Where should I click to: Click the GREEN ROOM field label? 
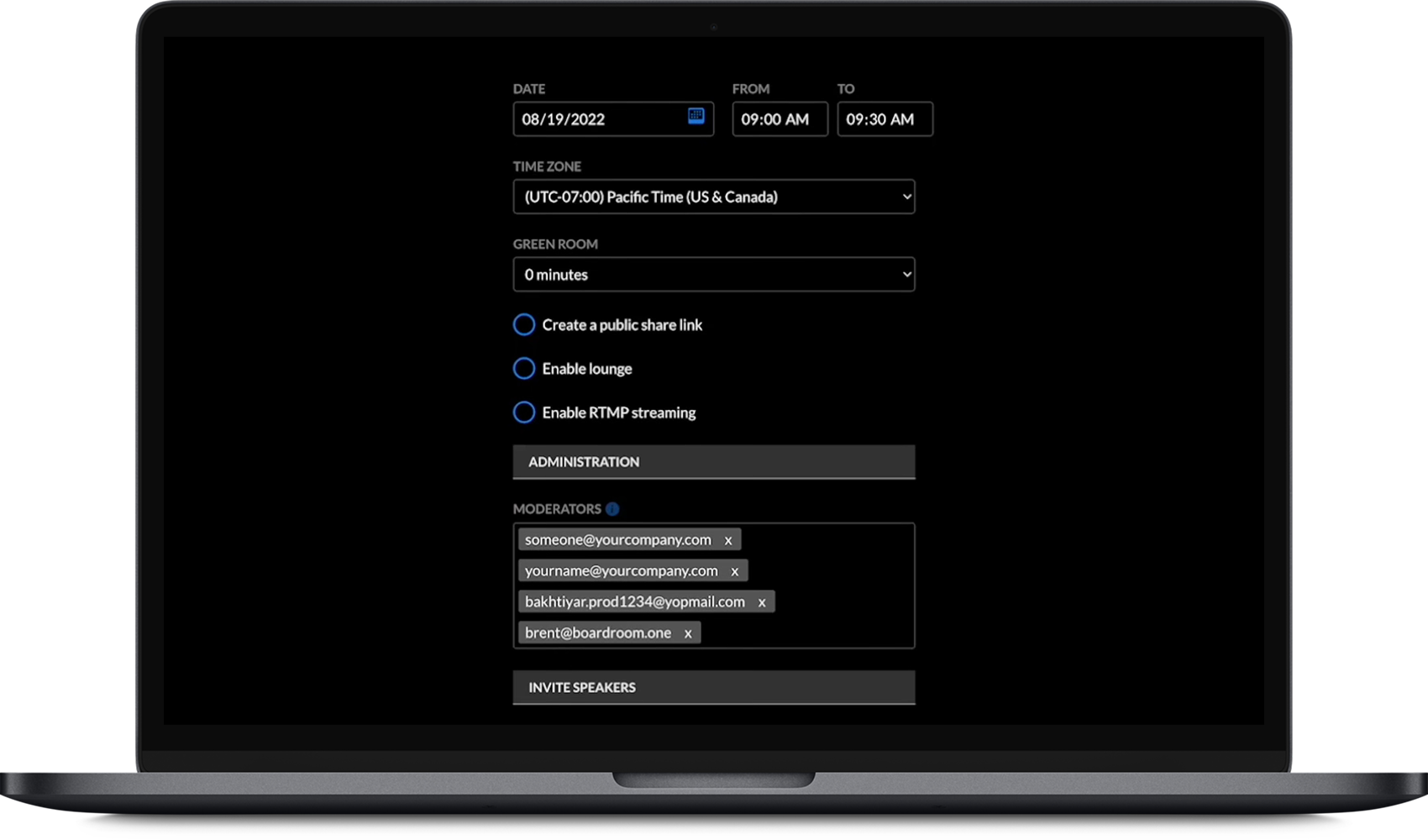(x=555, y=244)
